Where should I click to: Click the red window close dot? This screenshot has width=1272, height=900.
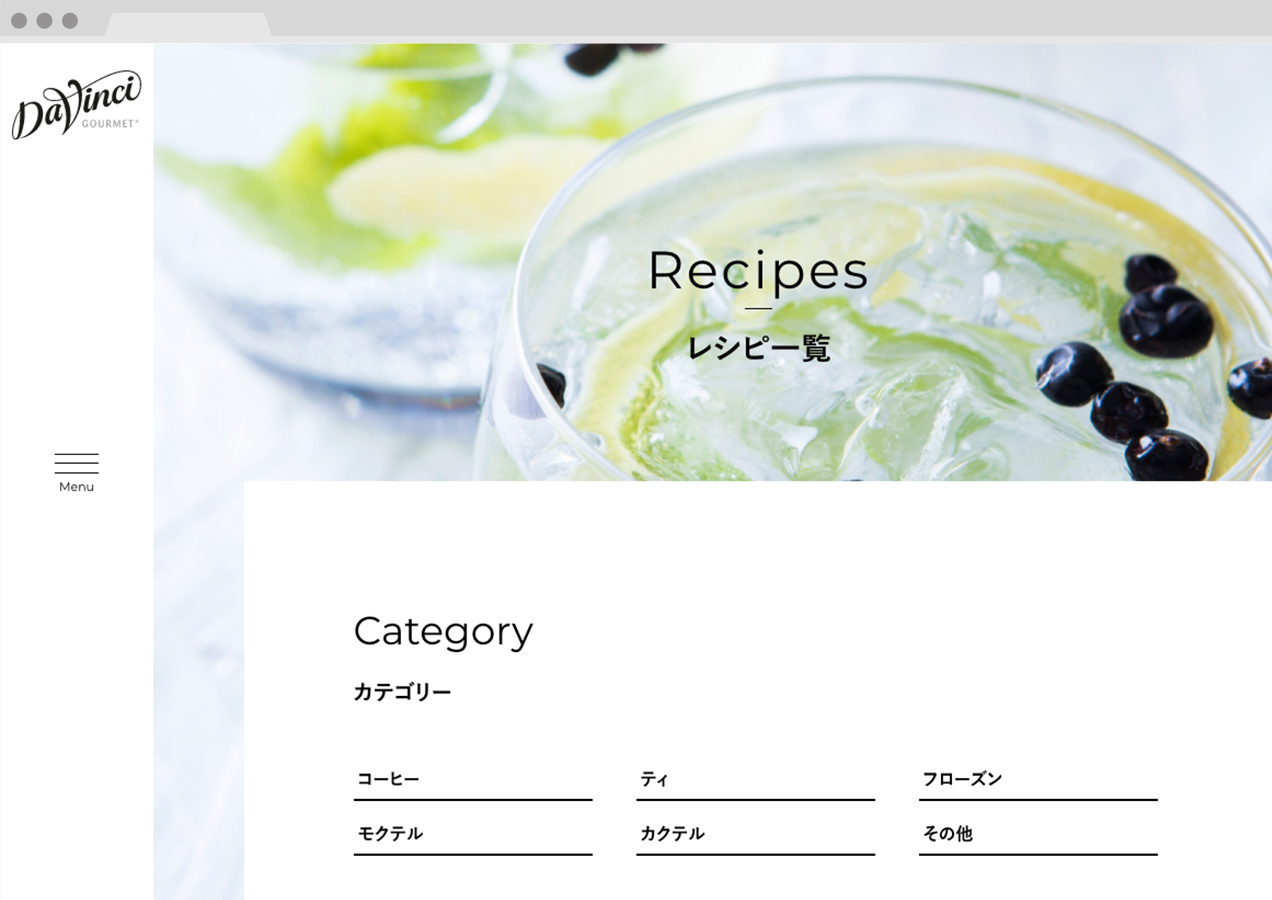pyautogui.click(x=18, y=21)
